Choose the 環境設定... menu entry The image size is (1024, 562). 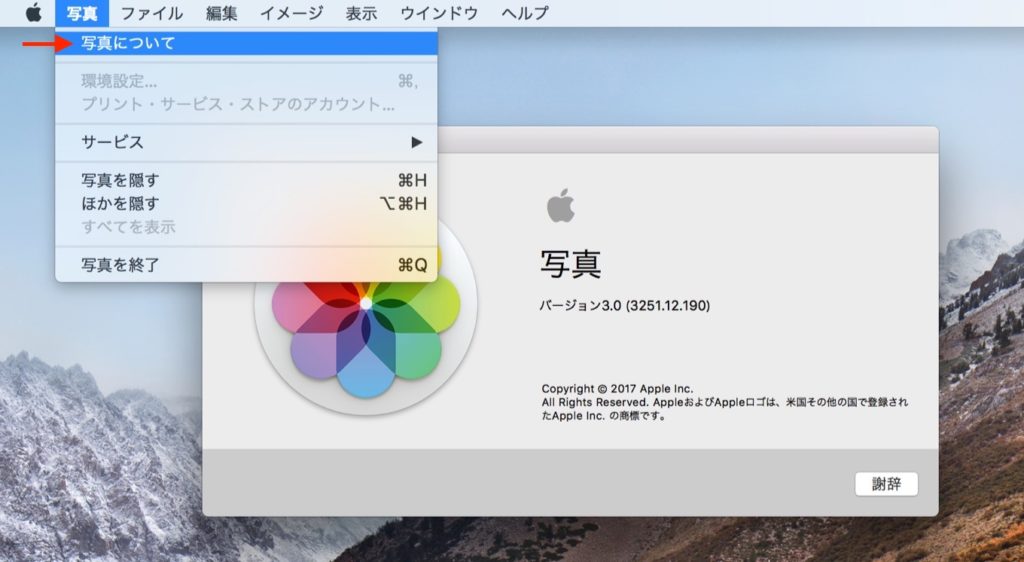246,81
